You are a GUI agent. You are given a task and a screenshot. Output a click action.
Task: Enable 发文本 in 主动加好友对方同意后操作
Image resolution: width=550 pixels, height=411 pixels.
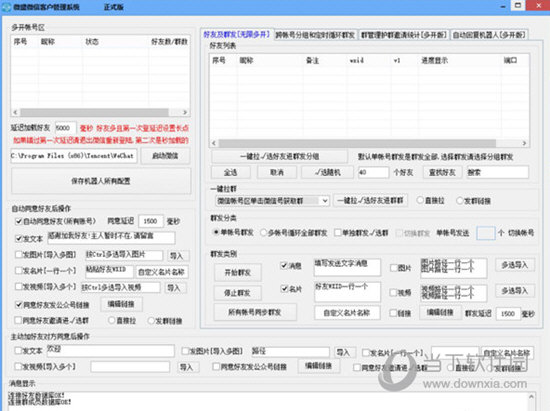[18, 350]
